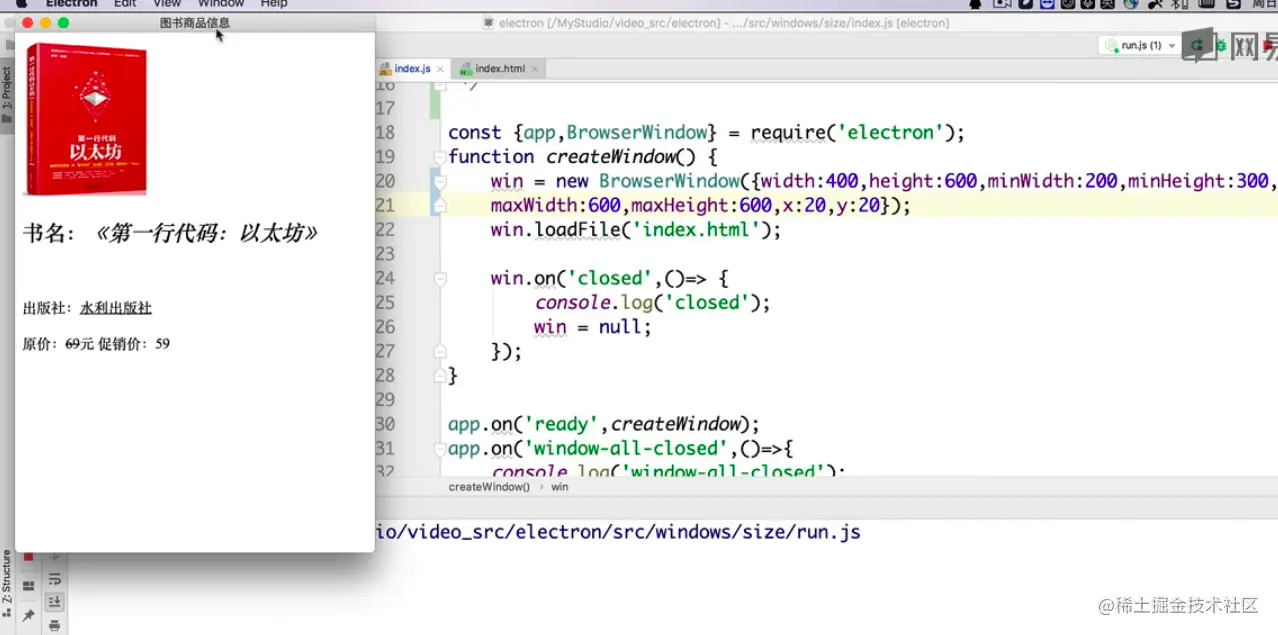Collapse the 'closed' callback fold marker at line 24
The width and height of the screenshot is (1278, 635).
click(439, 279)
